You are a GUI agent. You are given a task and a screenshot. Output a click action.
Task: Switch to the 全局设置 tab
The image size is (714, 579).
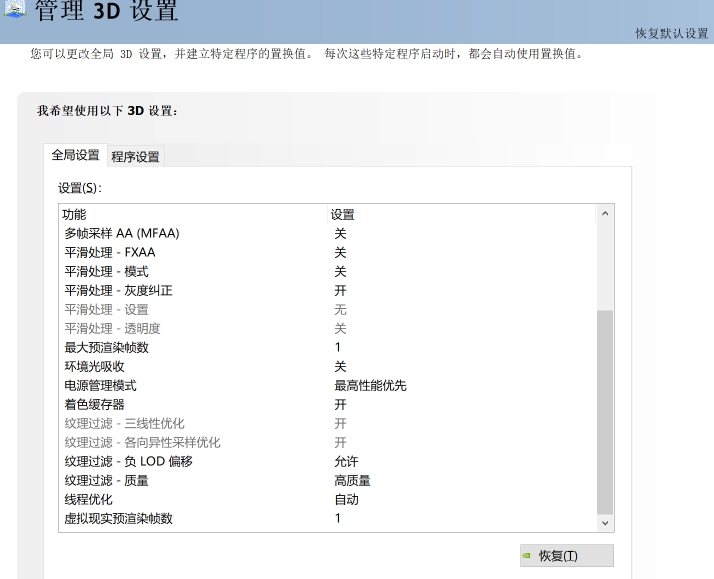click(x=76, y=155)
